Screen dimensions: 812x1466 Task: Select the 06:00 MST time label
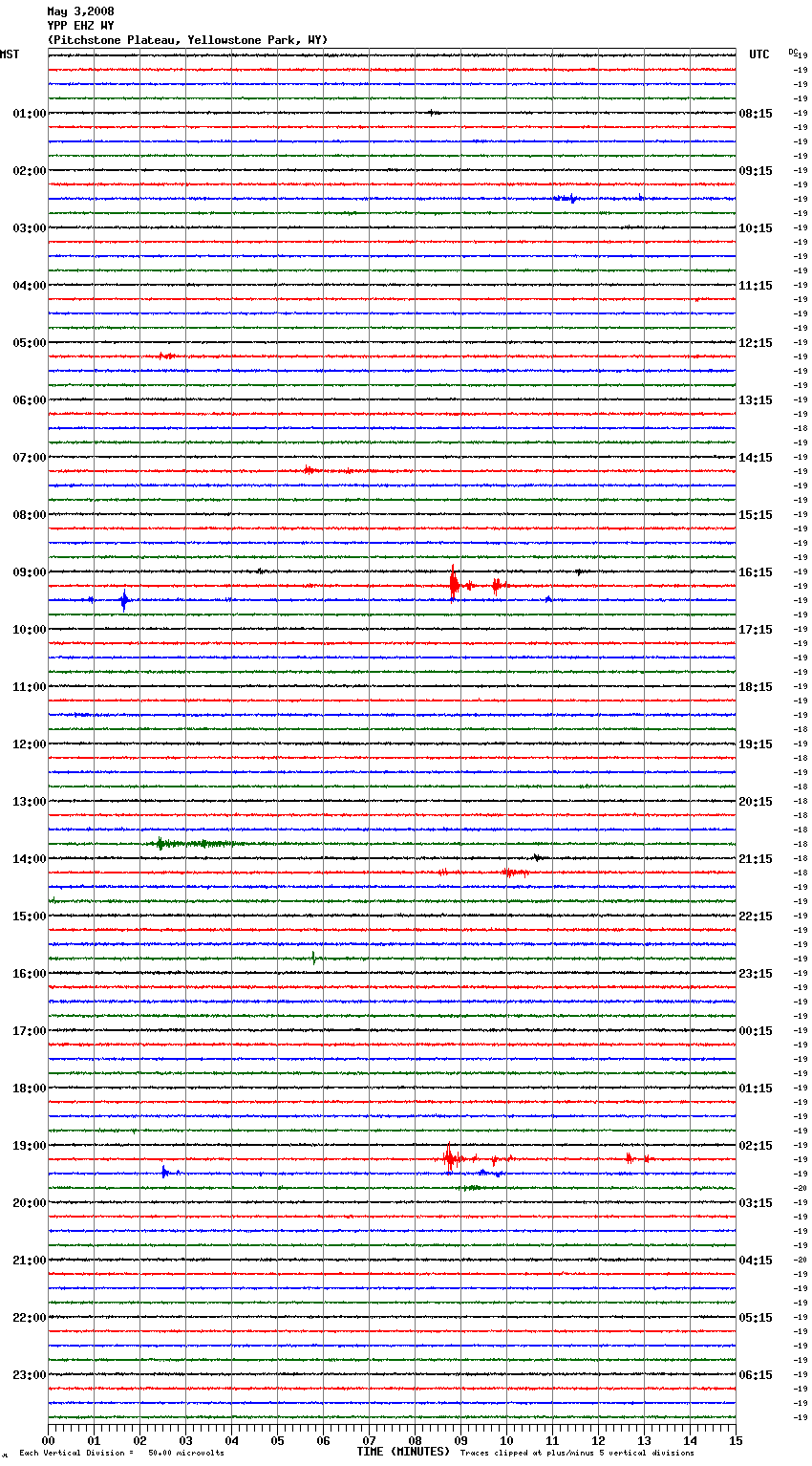pos(30,400)
